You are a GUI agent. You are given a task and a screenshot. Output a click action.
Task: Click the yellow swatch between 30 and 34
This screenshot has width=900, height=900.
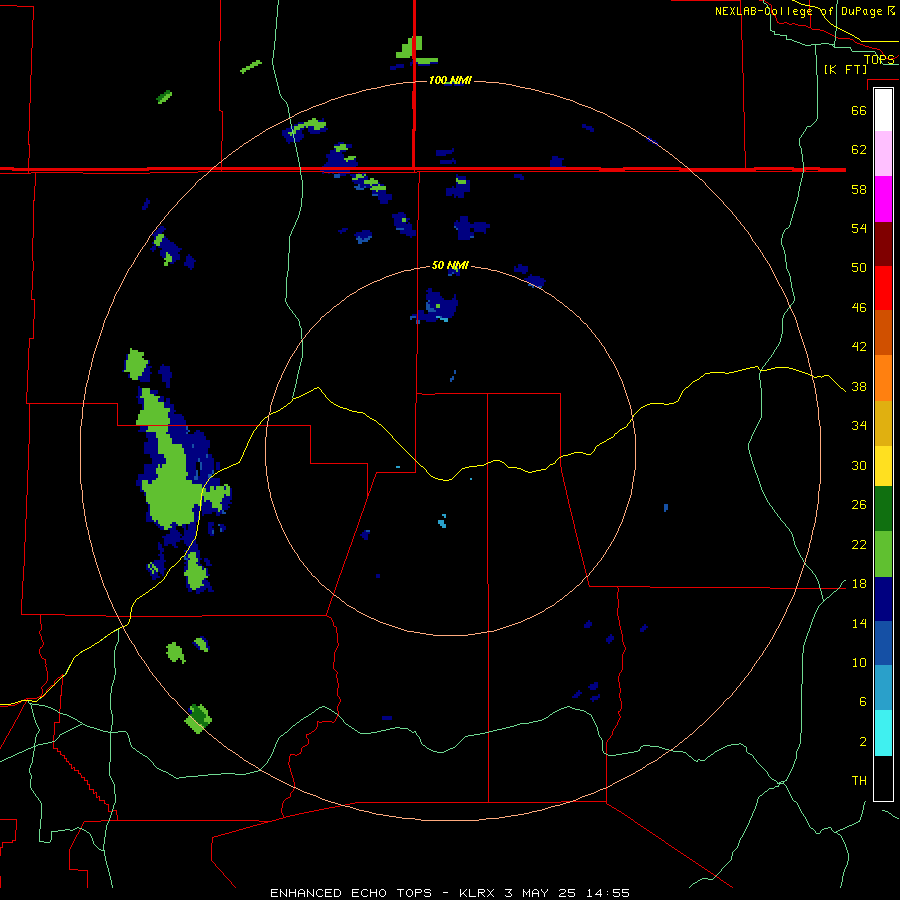[883, 466]
